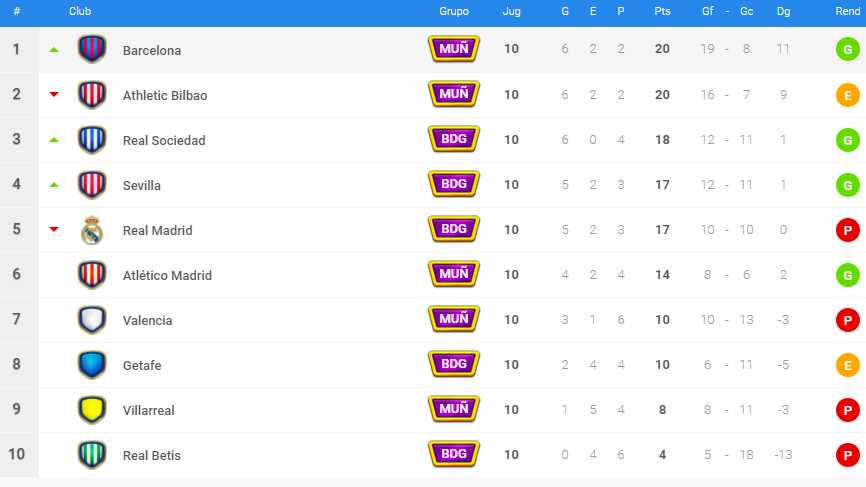Select the Real Betis row's position number
This screenshot has height=487, width=866.
[x=17, y=454]
